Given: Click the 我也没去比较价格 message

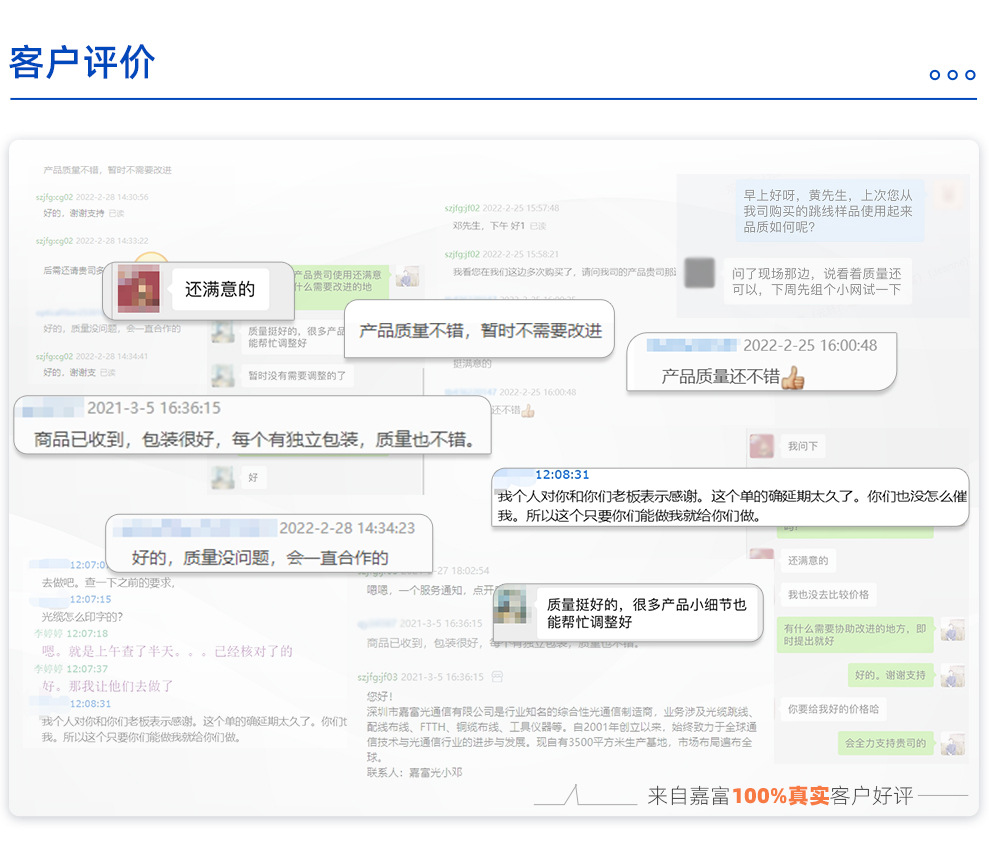Looking at the screenshot, I should point(828,594).
